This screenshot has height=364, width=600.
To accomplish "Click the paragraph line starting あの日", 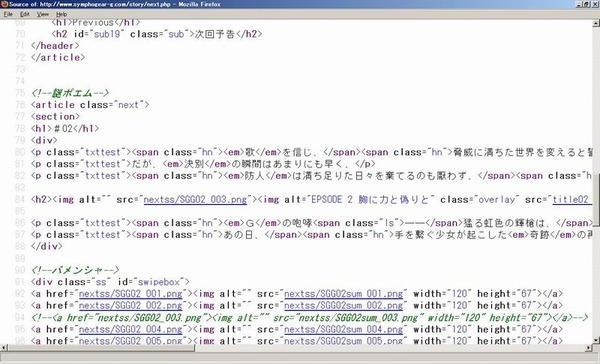I will (x=311, y=235).
